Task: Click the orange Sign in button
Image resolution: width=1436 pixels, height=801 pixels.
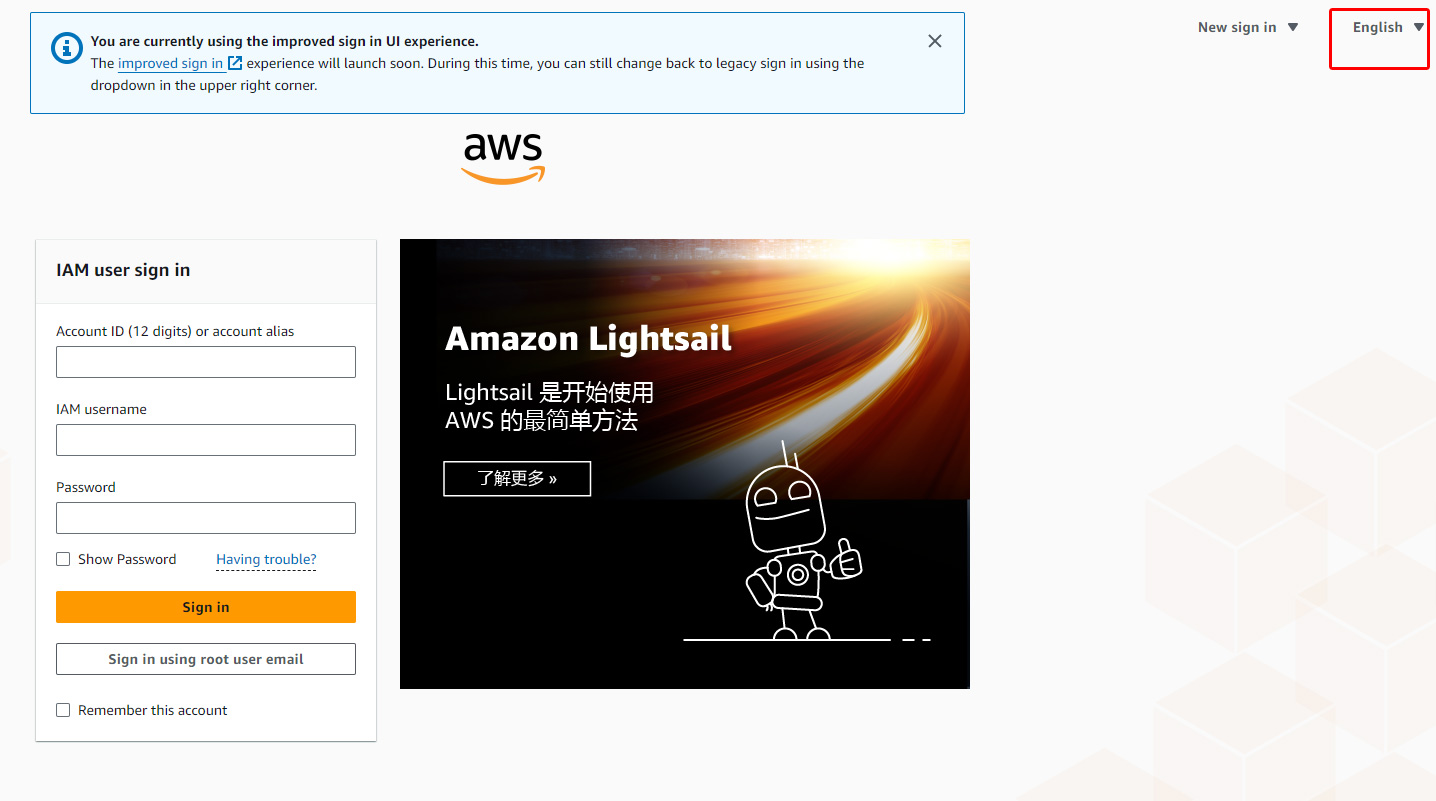Action: coord(206,607)
